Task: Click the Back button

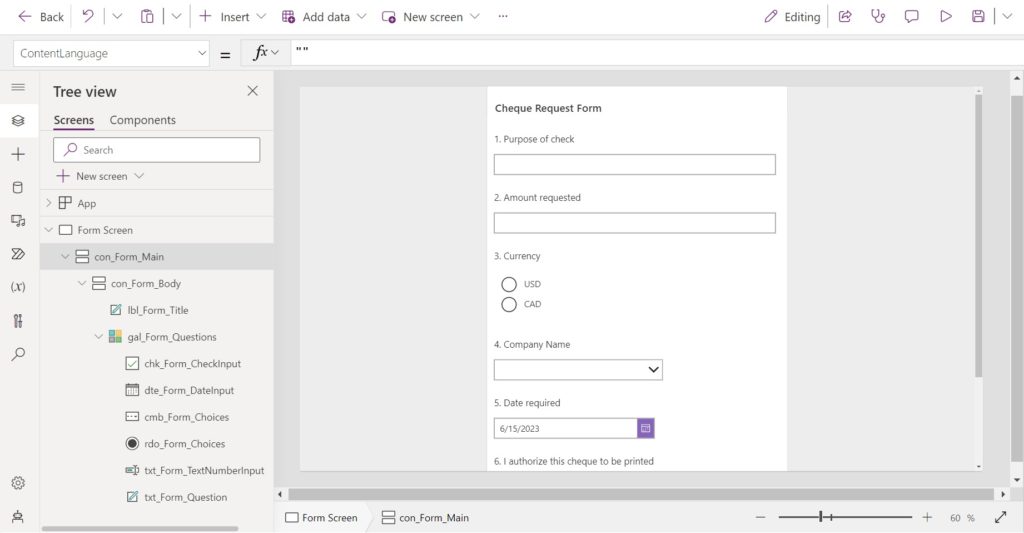Action: 40,16
